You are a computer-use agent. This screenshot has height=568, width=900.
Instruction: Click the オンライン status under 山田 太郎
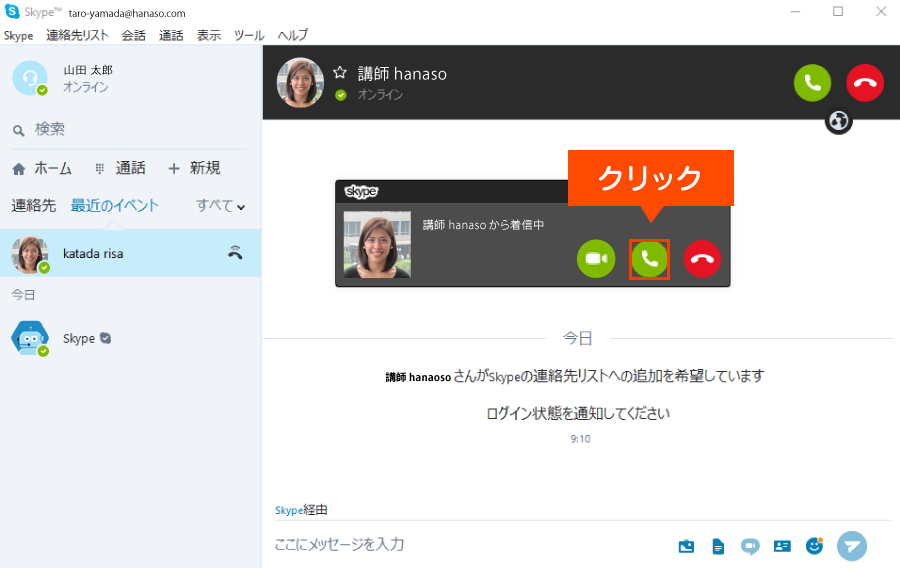click(86, 87)
